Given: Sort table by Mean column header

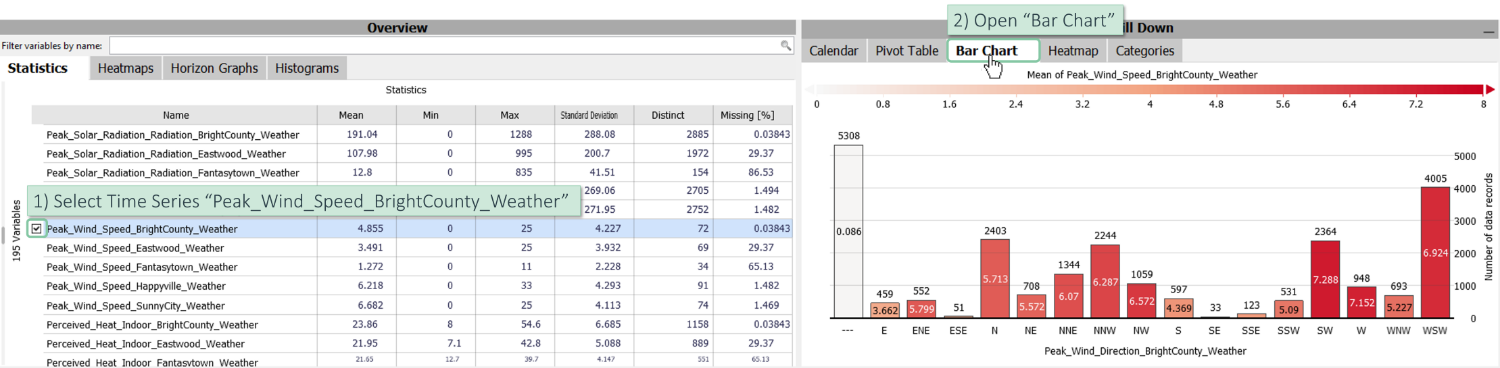Looking at the screenshot, I should (x=357, y=115).
